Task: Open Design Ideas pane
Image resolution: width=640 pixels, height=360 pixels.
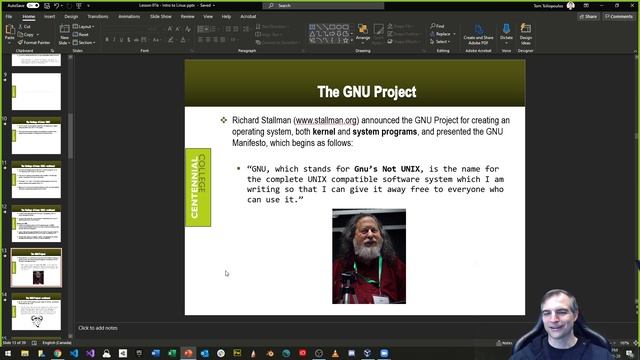Action: [526, 34]
